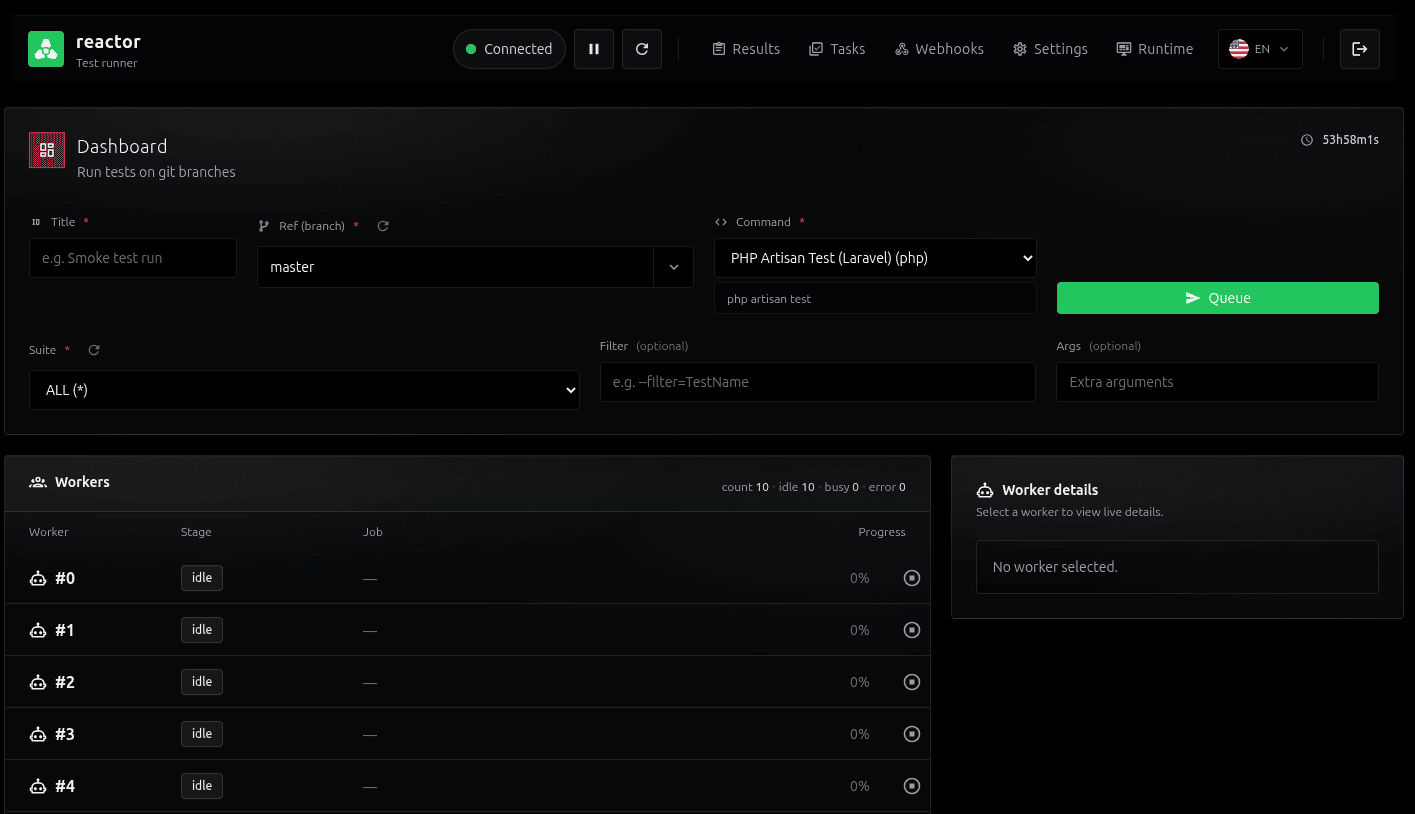
Task: Click the Stage column header
Action: (x=196, y=532)
